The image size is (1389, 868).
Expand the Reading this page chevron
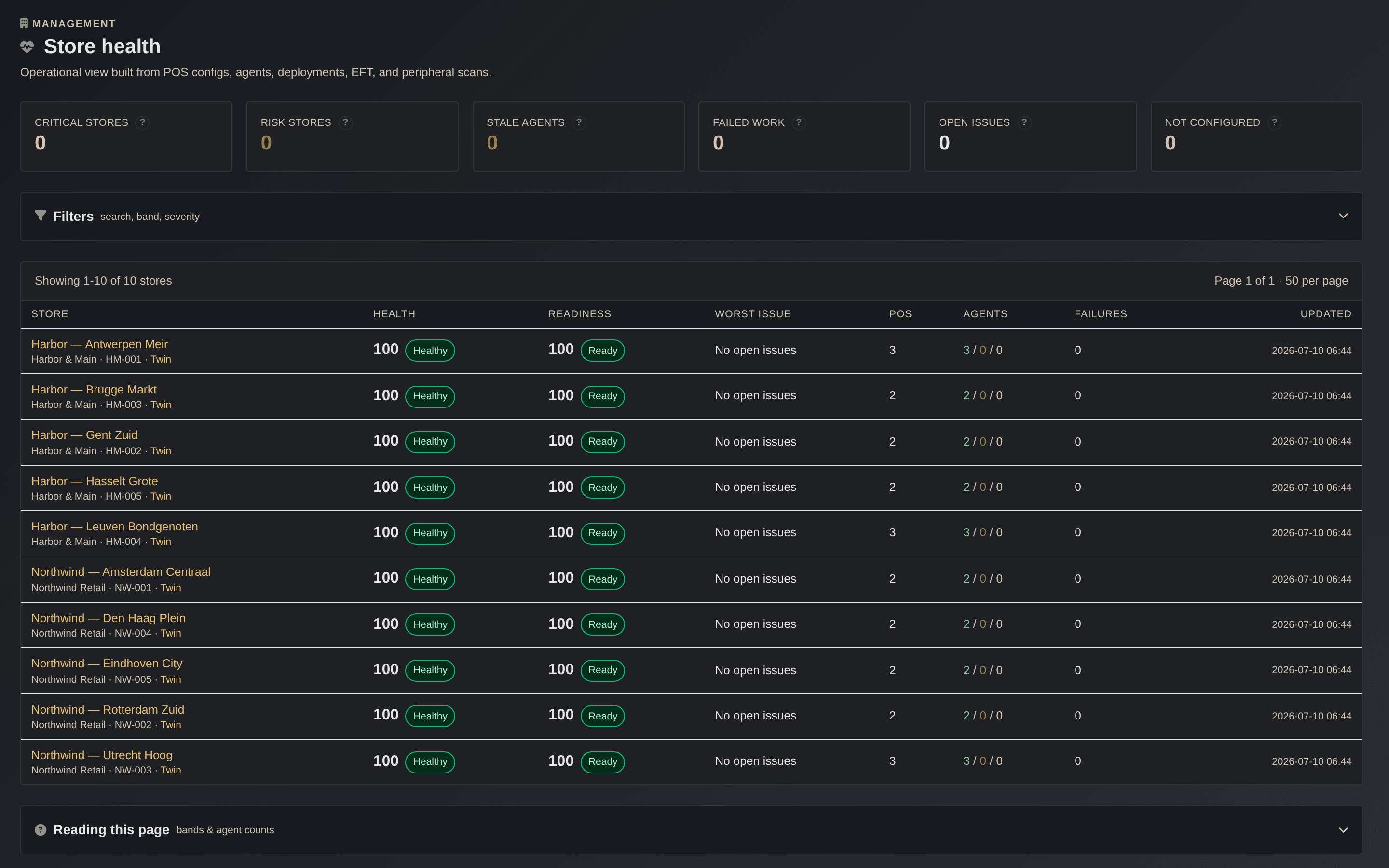coord(1343,829)
